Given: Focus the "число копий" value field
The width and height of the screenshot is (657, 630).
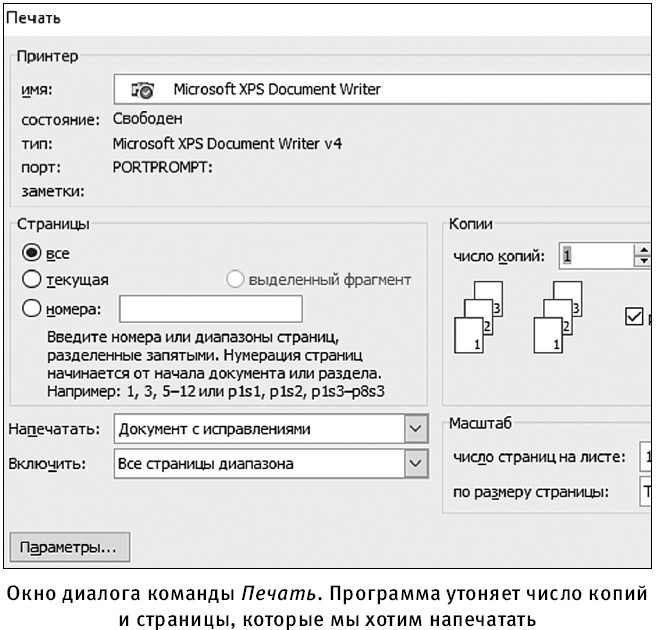Looking at the screenshot, I should click(594, 256).
